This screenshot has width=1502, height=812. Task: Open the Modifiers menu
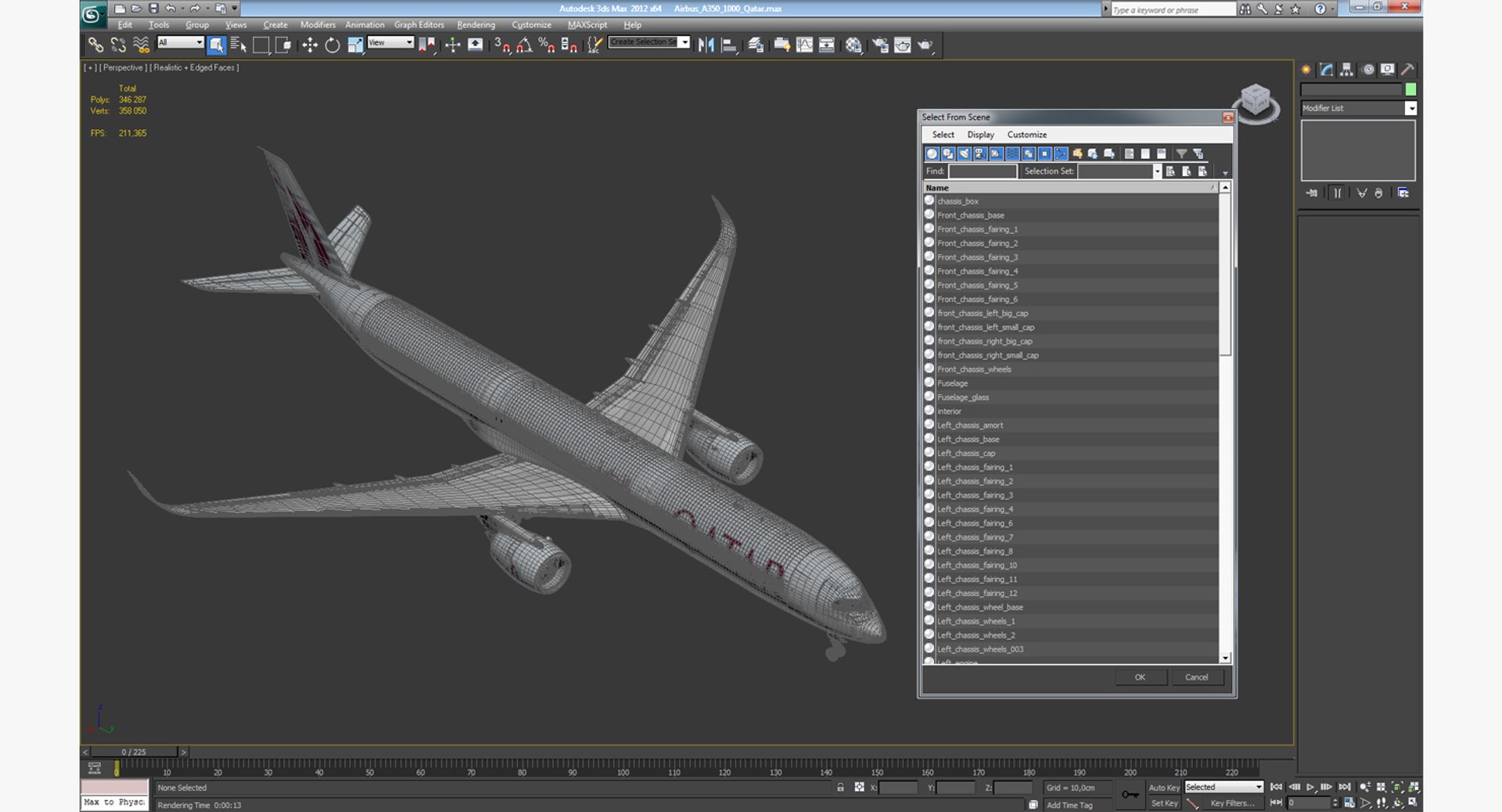coord(318,25)
